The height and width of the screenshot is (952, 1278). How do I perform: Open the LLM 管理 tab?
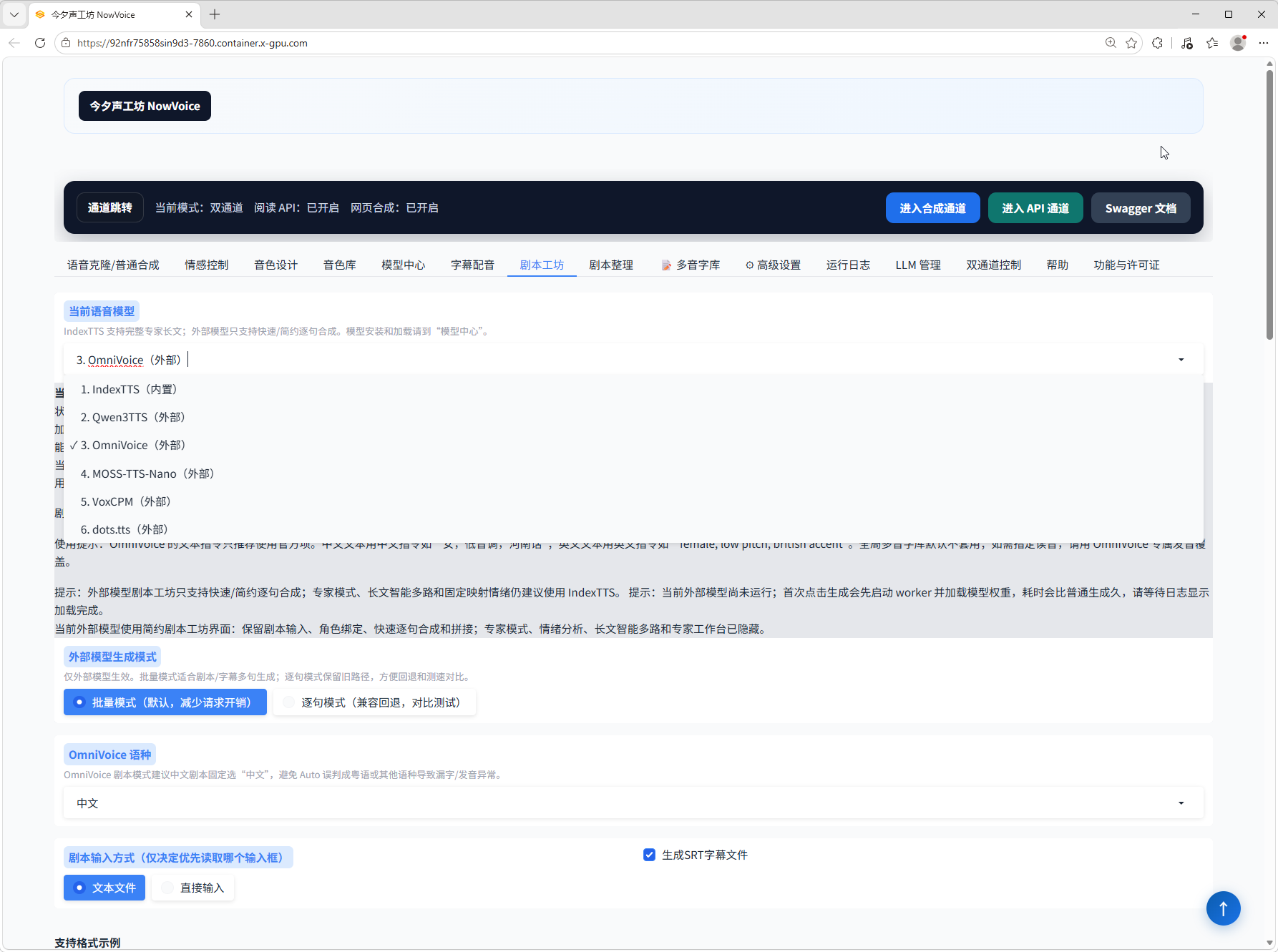(x=918, y=265)
